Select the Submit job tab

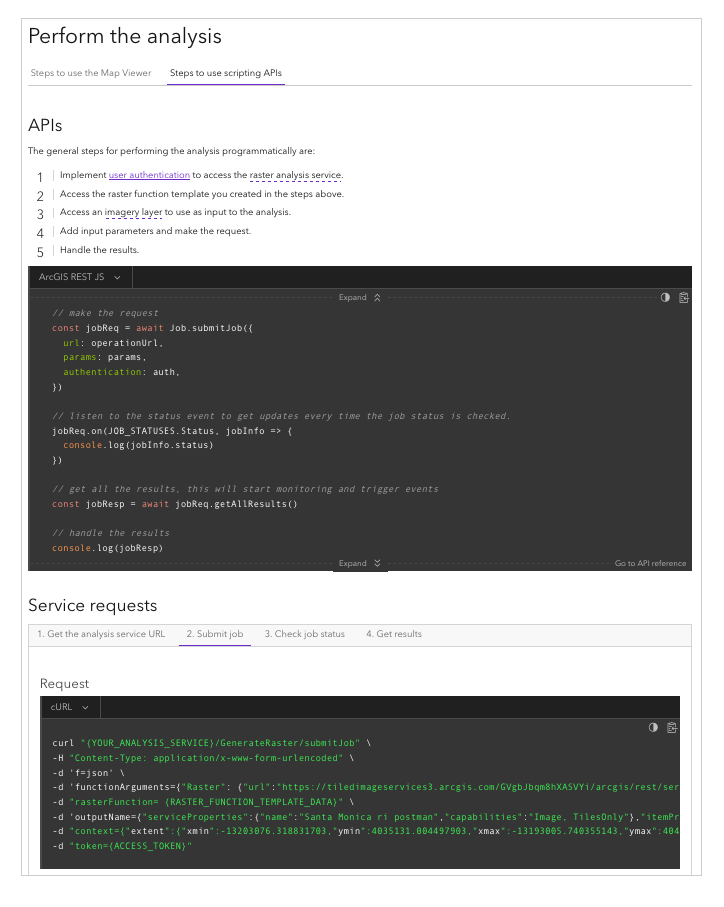[214, 633]
